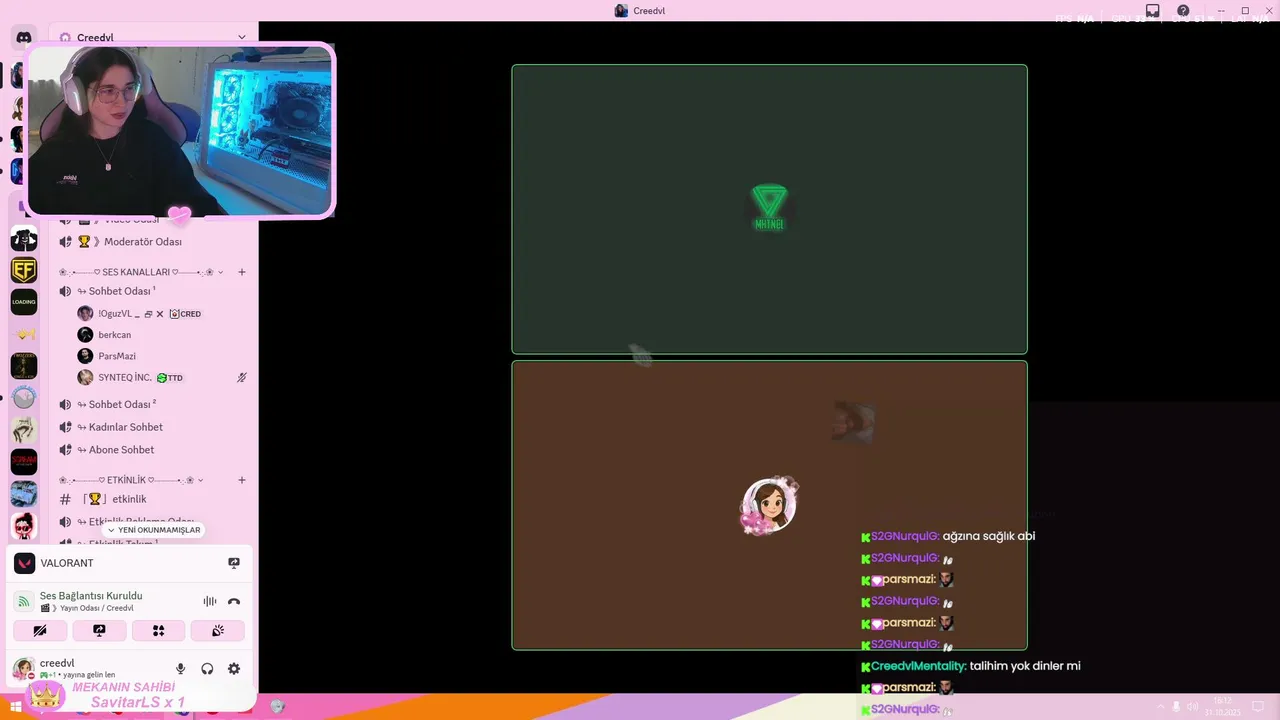Open Windows taskbar volume icon
Screen dimensions: 1280x720
tap(1192, 707)
